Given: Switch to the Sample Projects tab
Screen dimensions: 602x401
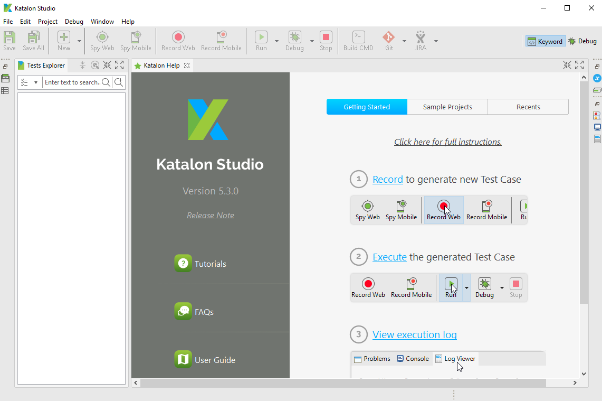Looking at the screenshot, I should tap(447, 107).
